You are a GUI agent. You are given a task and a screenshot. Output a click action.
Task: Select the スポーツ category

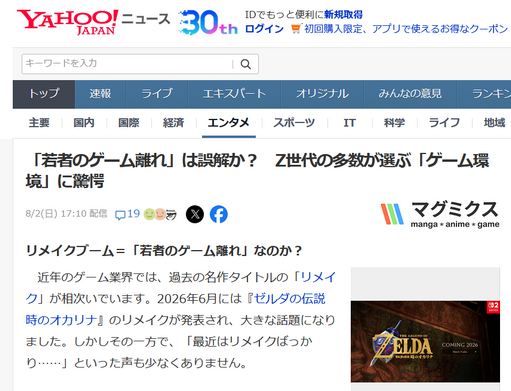(294, 123)
